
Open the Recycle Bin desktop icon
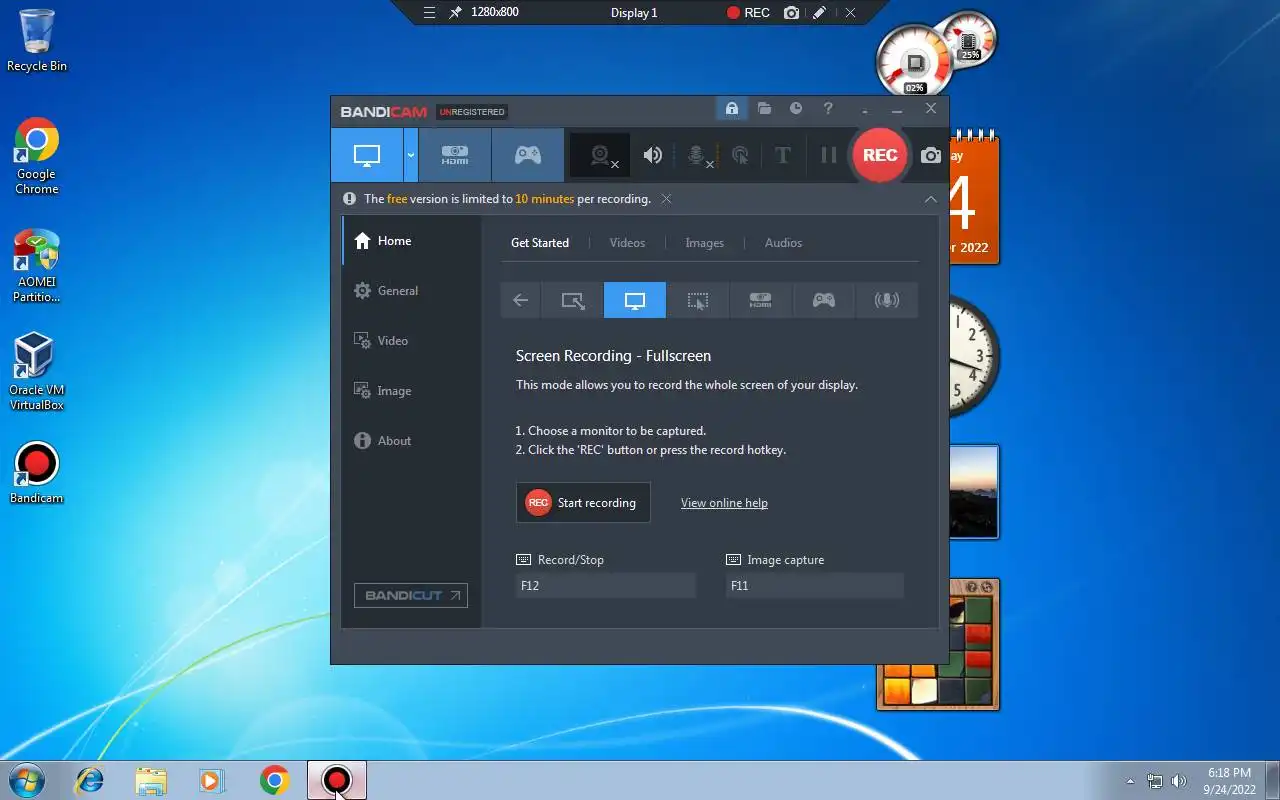click(37, 41)
